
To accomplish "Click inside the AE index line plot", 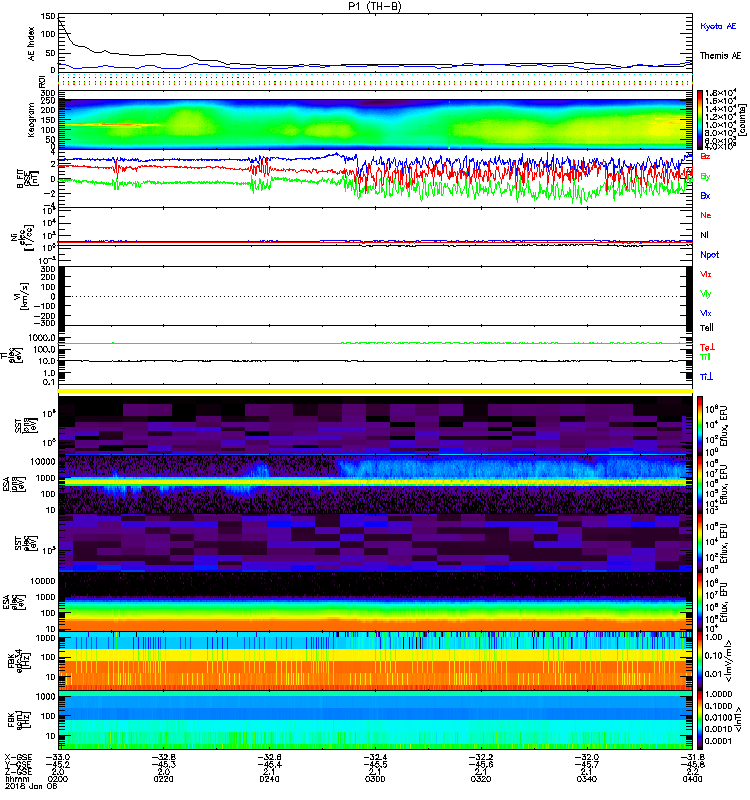I will pos(375,43).
